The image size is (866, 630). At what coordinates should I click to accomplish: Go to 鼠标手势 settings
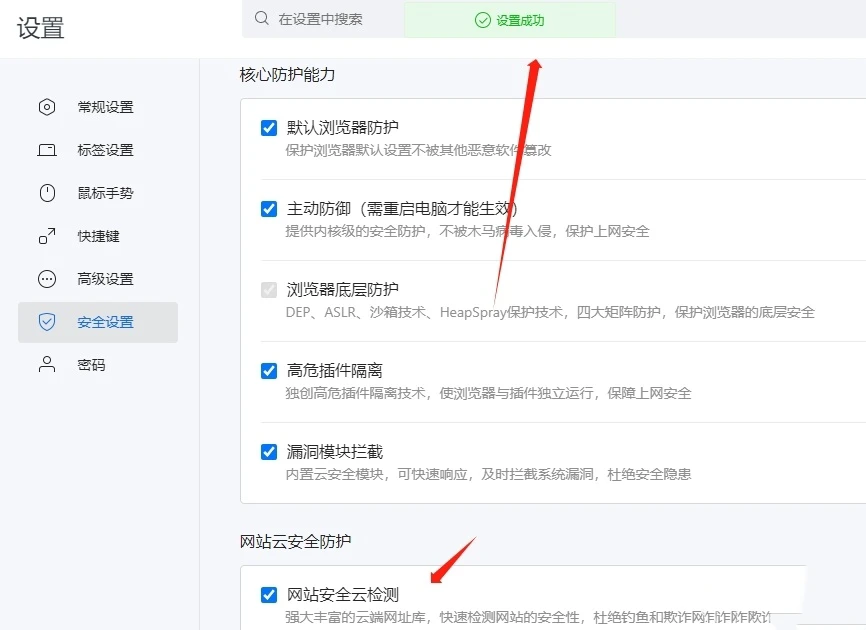(x=98, y=193)
